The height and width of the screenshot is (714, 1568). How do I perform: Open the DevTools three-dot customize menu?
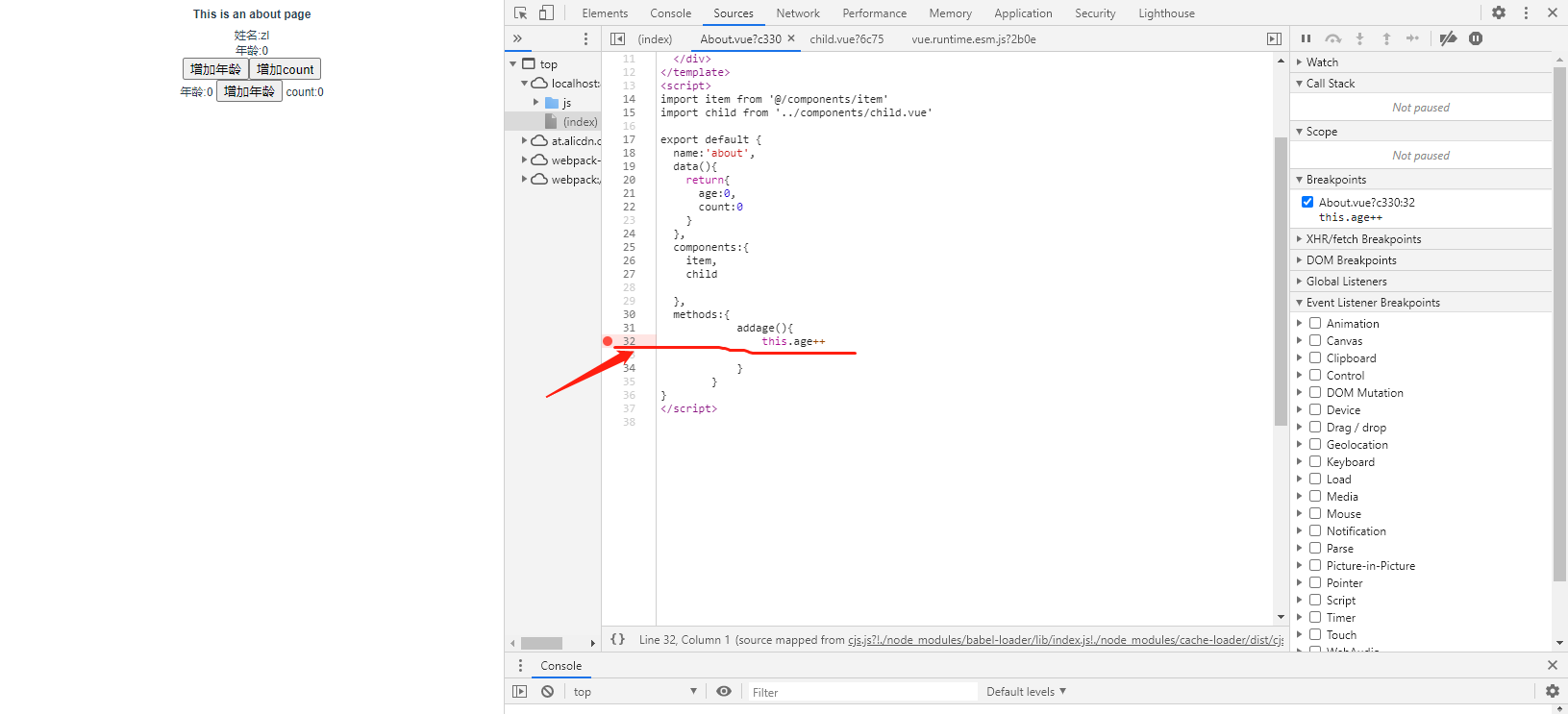point(1526,12)
